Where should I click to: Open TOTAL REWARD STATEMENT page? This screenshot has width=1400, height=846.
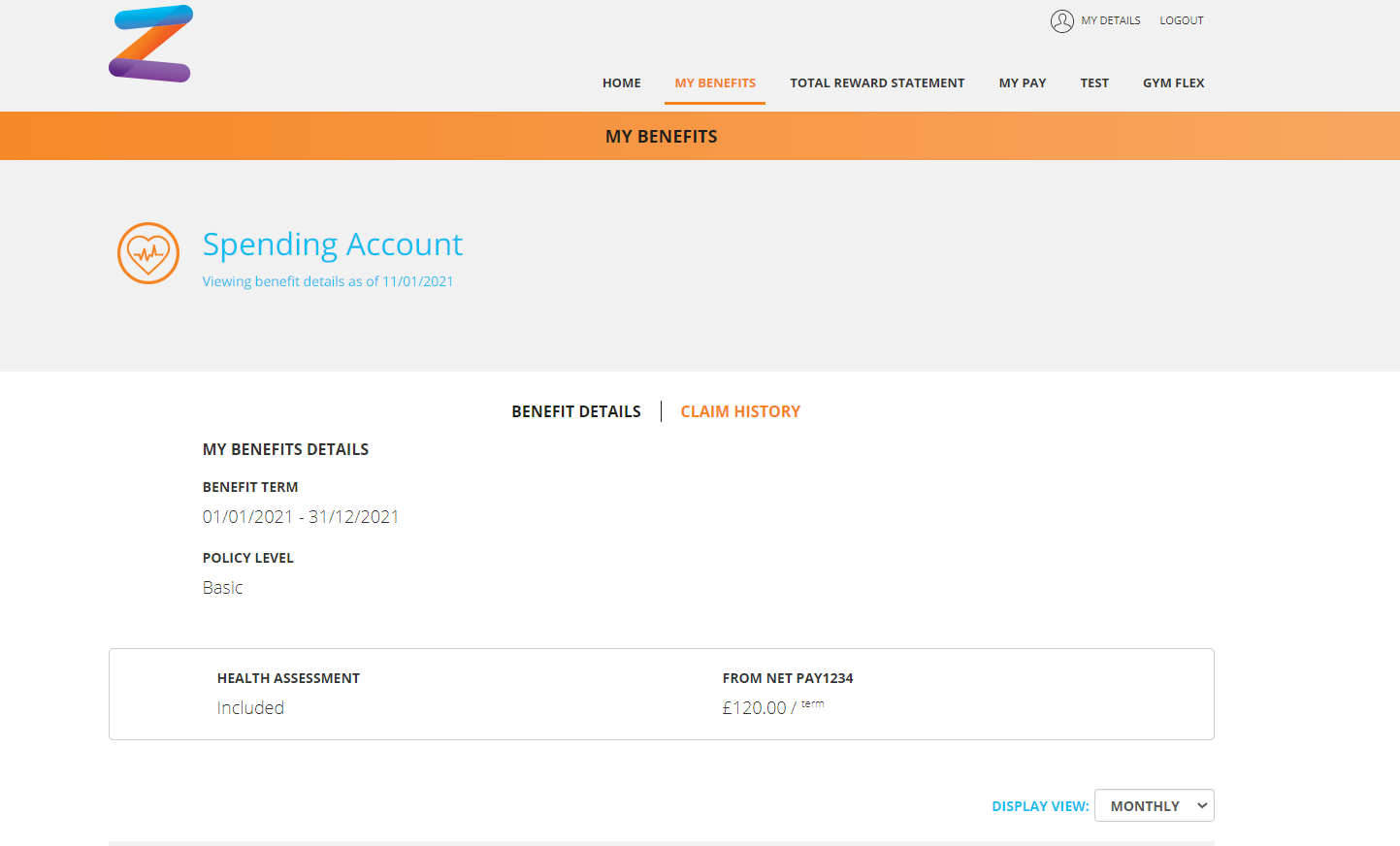pyautogui.click(x=877, y=82)
